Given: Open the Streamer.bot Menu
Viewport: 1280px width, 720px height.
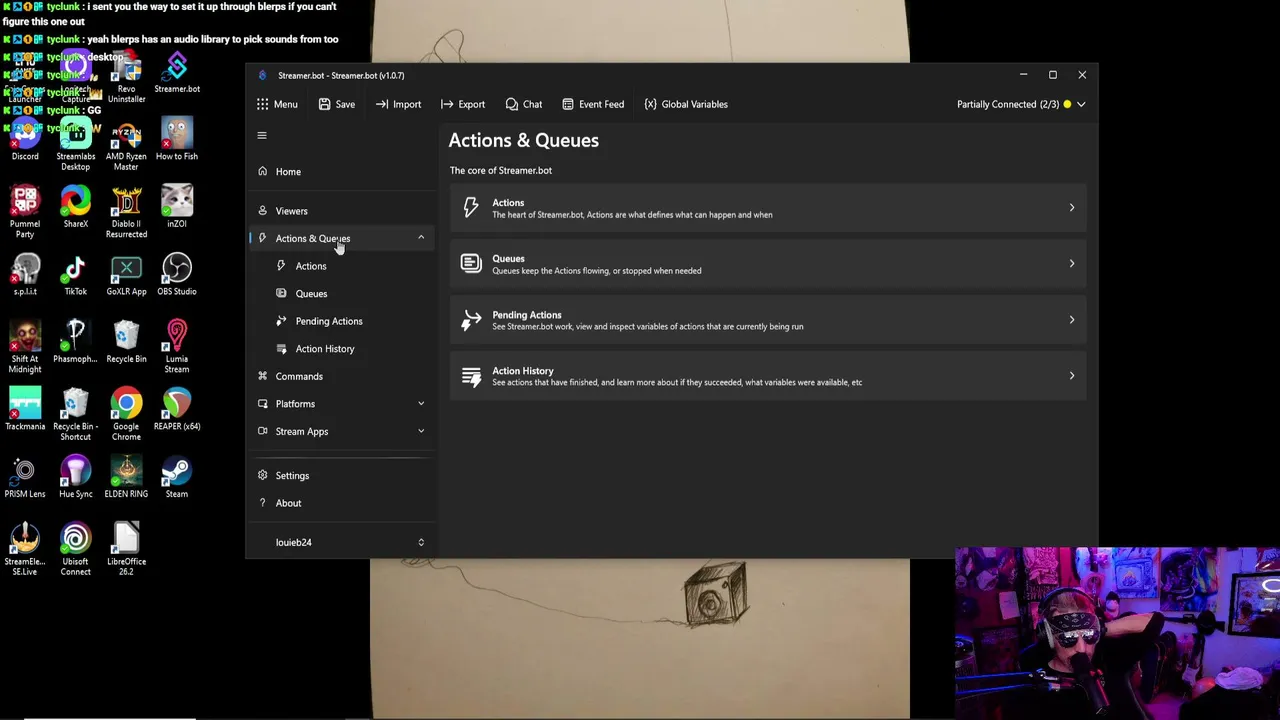Looking at the screenshot, I should pyautogui.click(x=276, y=104).
